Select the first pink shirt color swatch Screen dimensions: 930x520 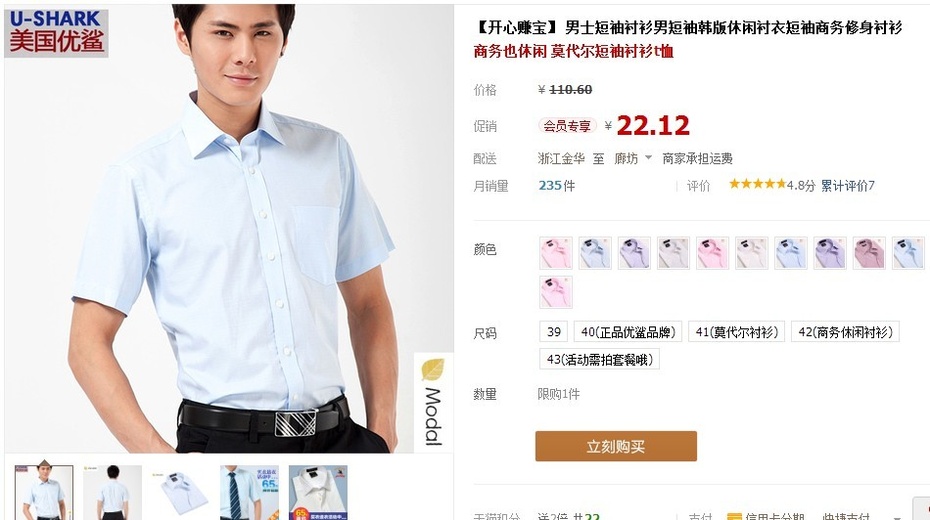click(x=555, y=253)
